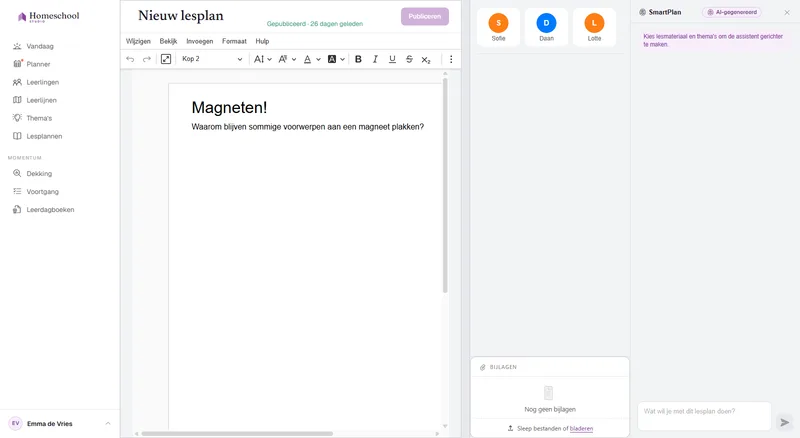
Task: Select student Sofie avatar
Action: point(498,23)
